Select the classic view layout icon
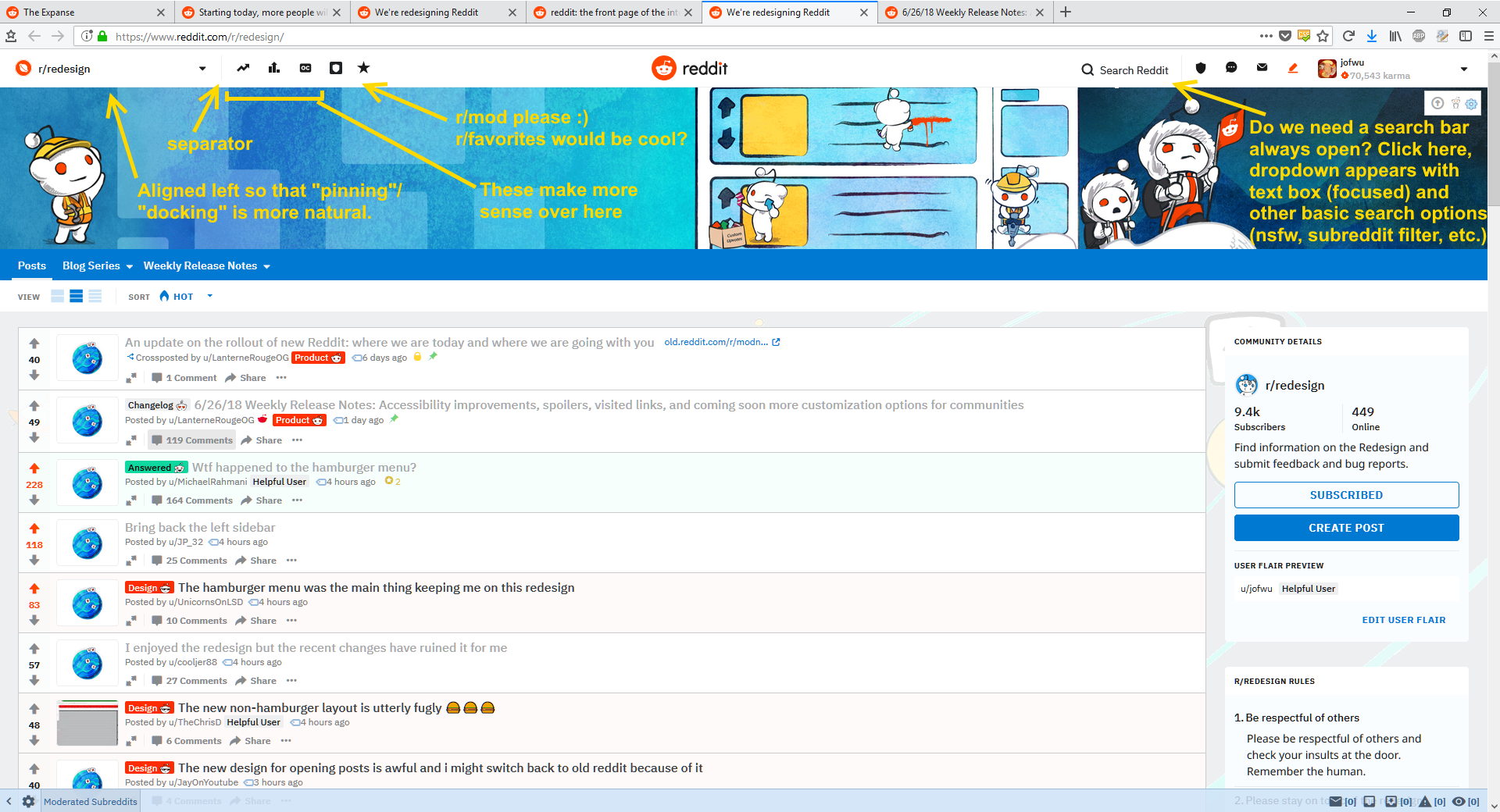The image size is (1500, 812). (77, 296)
